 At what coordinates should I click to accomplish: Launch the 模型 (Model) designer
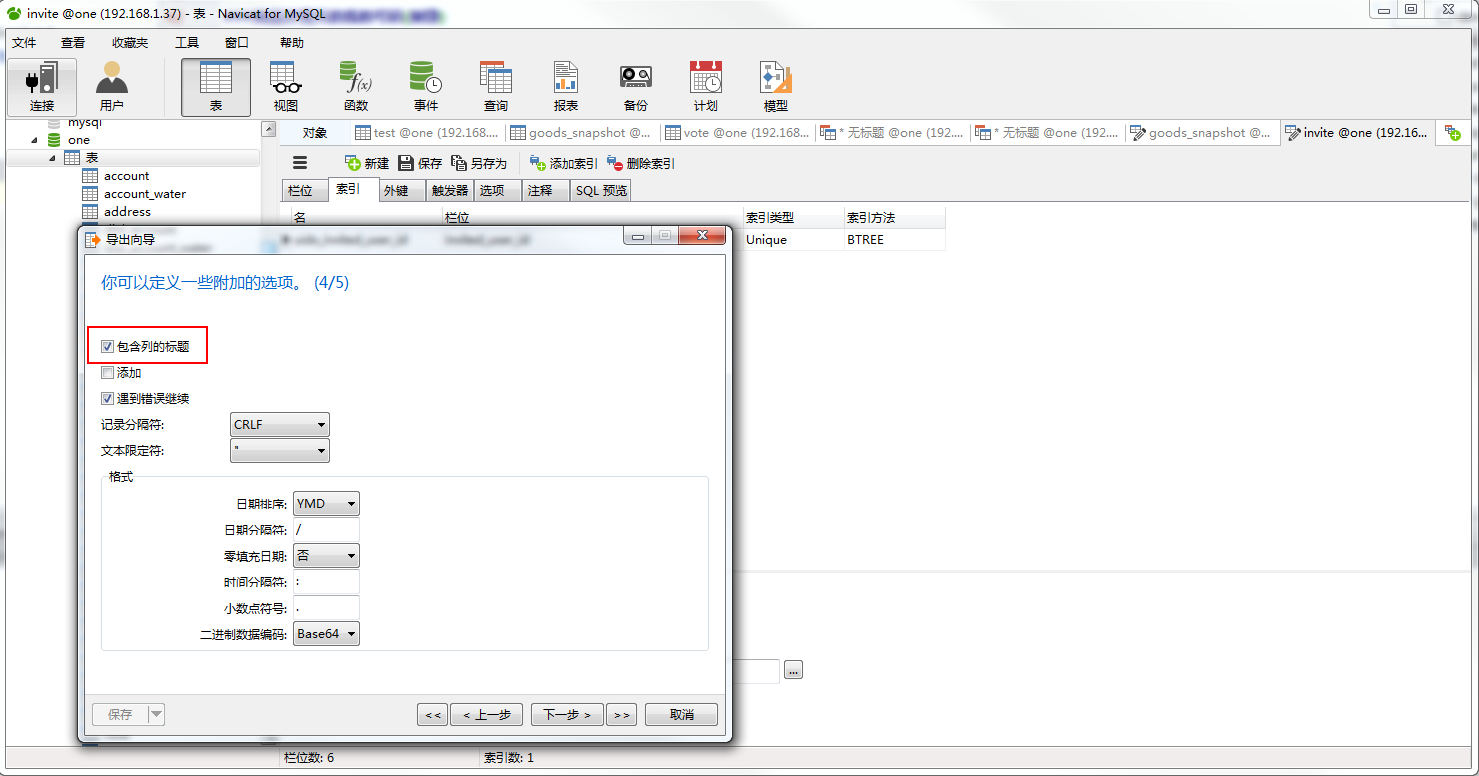tap(774, 85)
